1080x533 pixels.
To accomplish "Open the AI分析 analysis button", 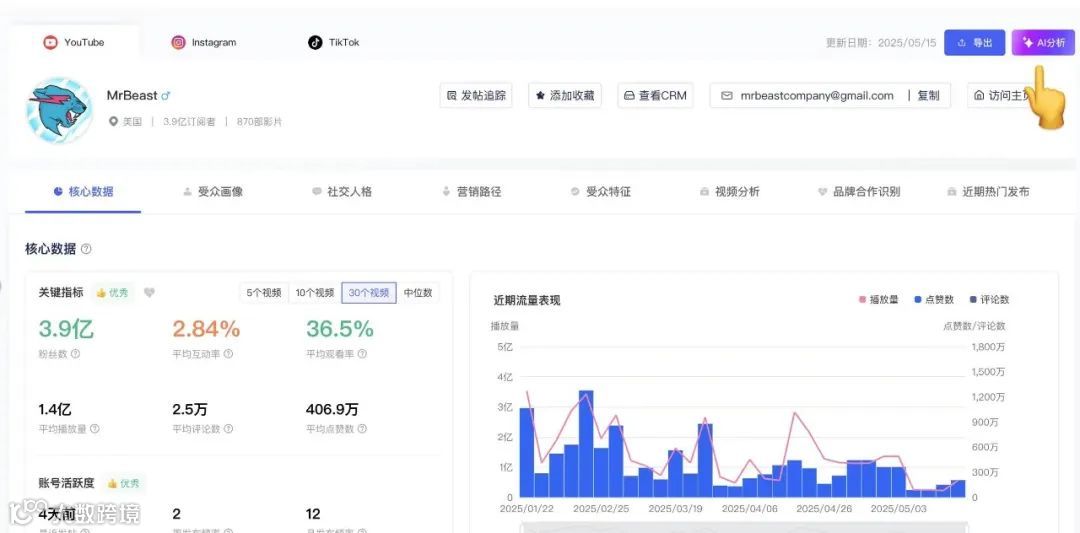I will point(1043,43).
